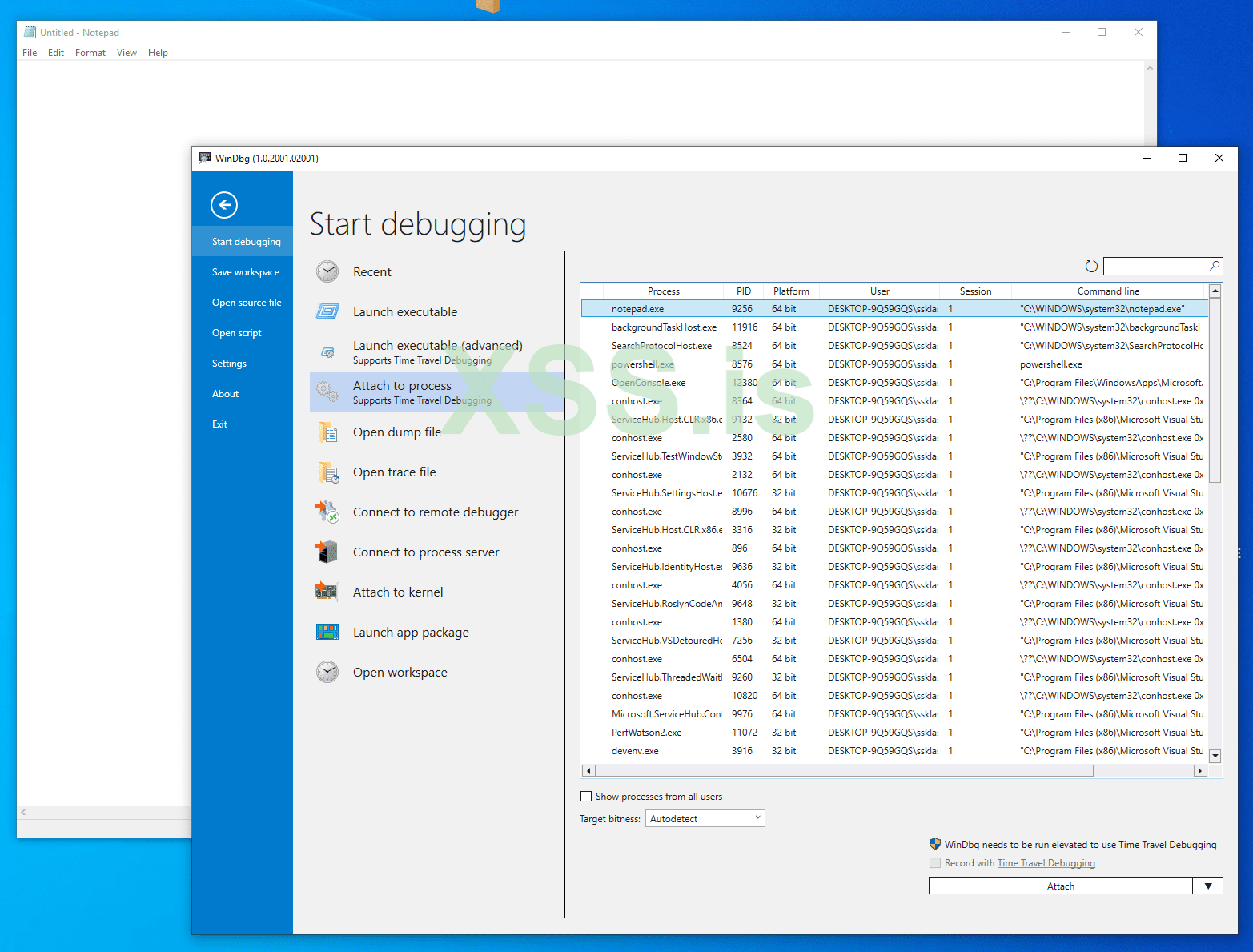Open Notepad's Format menu
The width and height of the screenshot is (1253, 952).
(90, 52)
